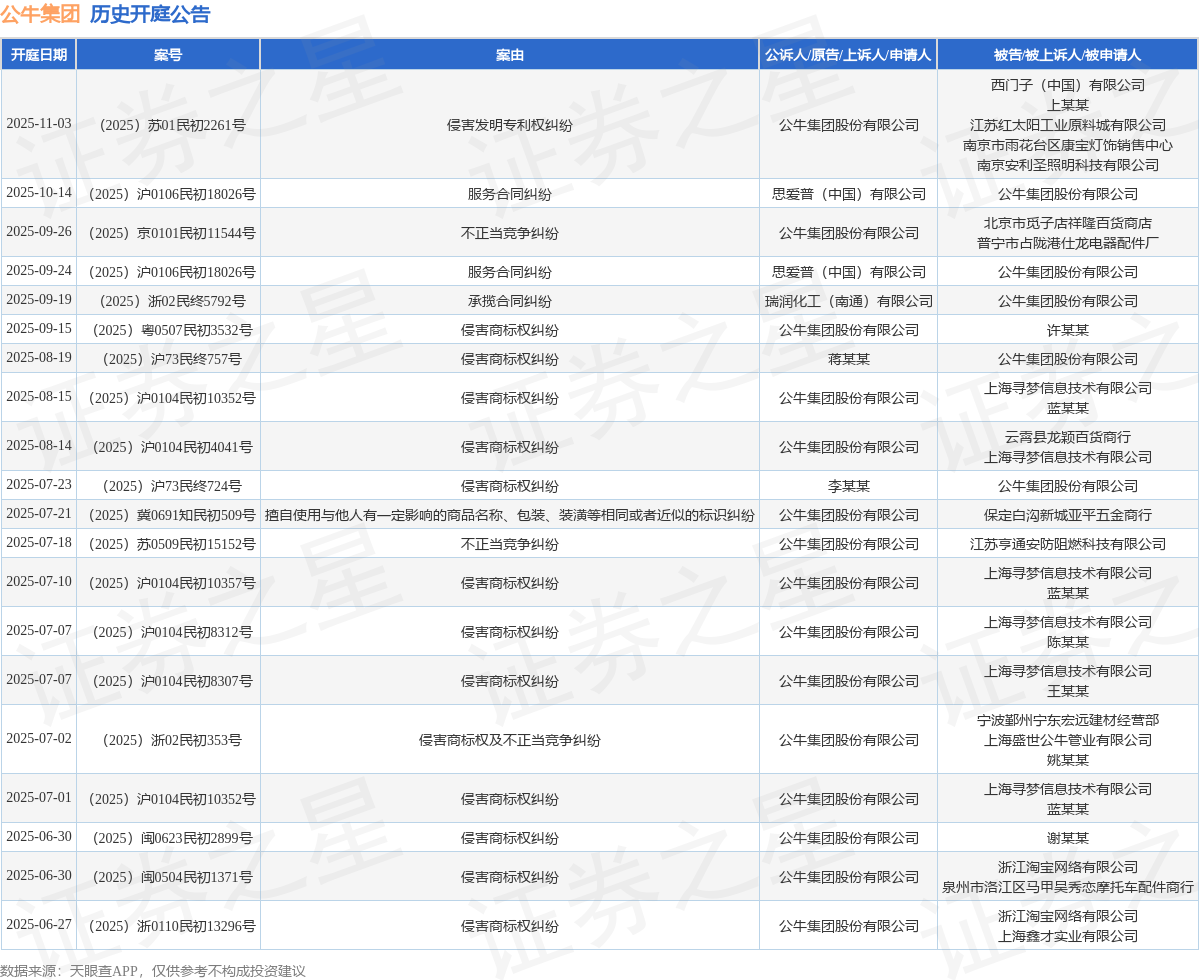Click defendant 谢某某

coord(1067,838)
